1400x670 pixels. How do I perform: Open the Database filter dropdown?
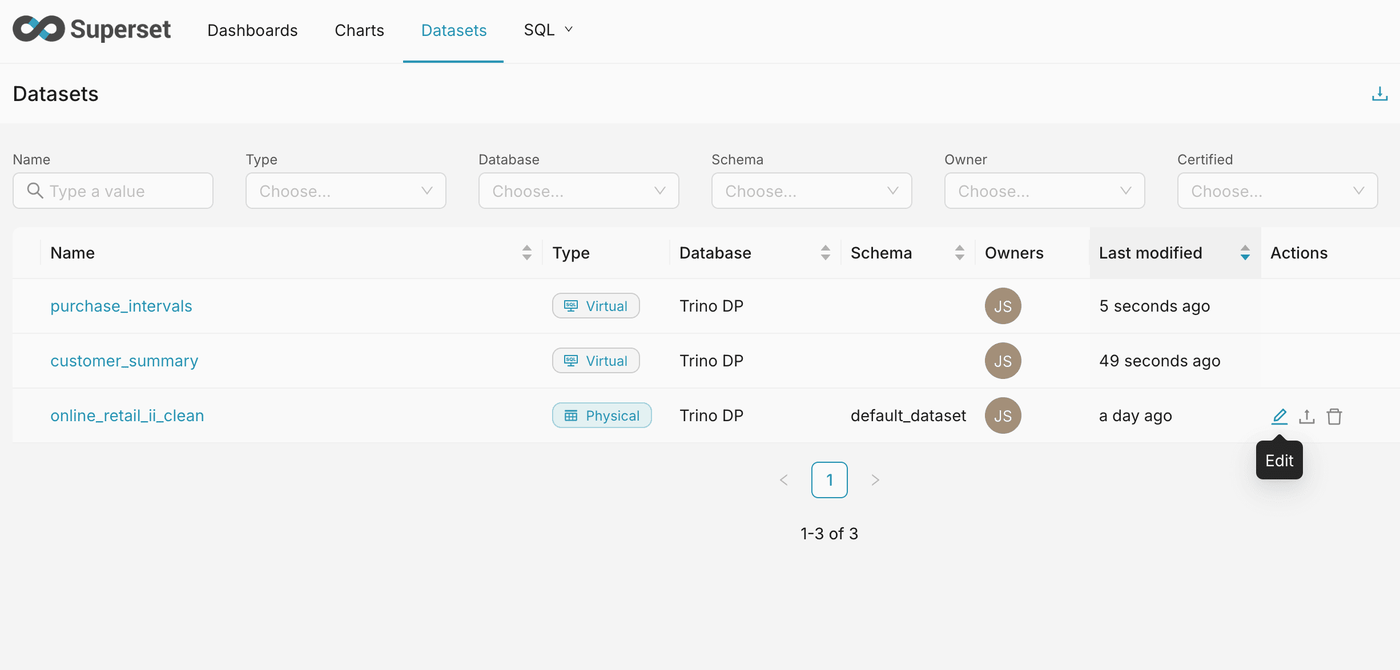tap(579, 191)
